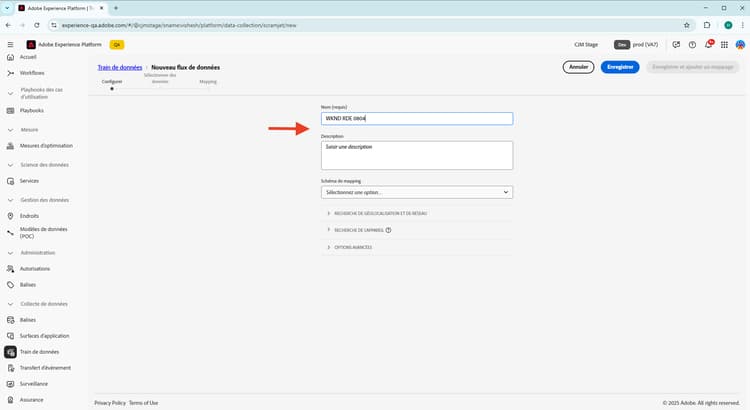This screenshot has height=410, width=750.
Task: Click Annuler button
Action: [578, 67]
